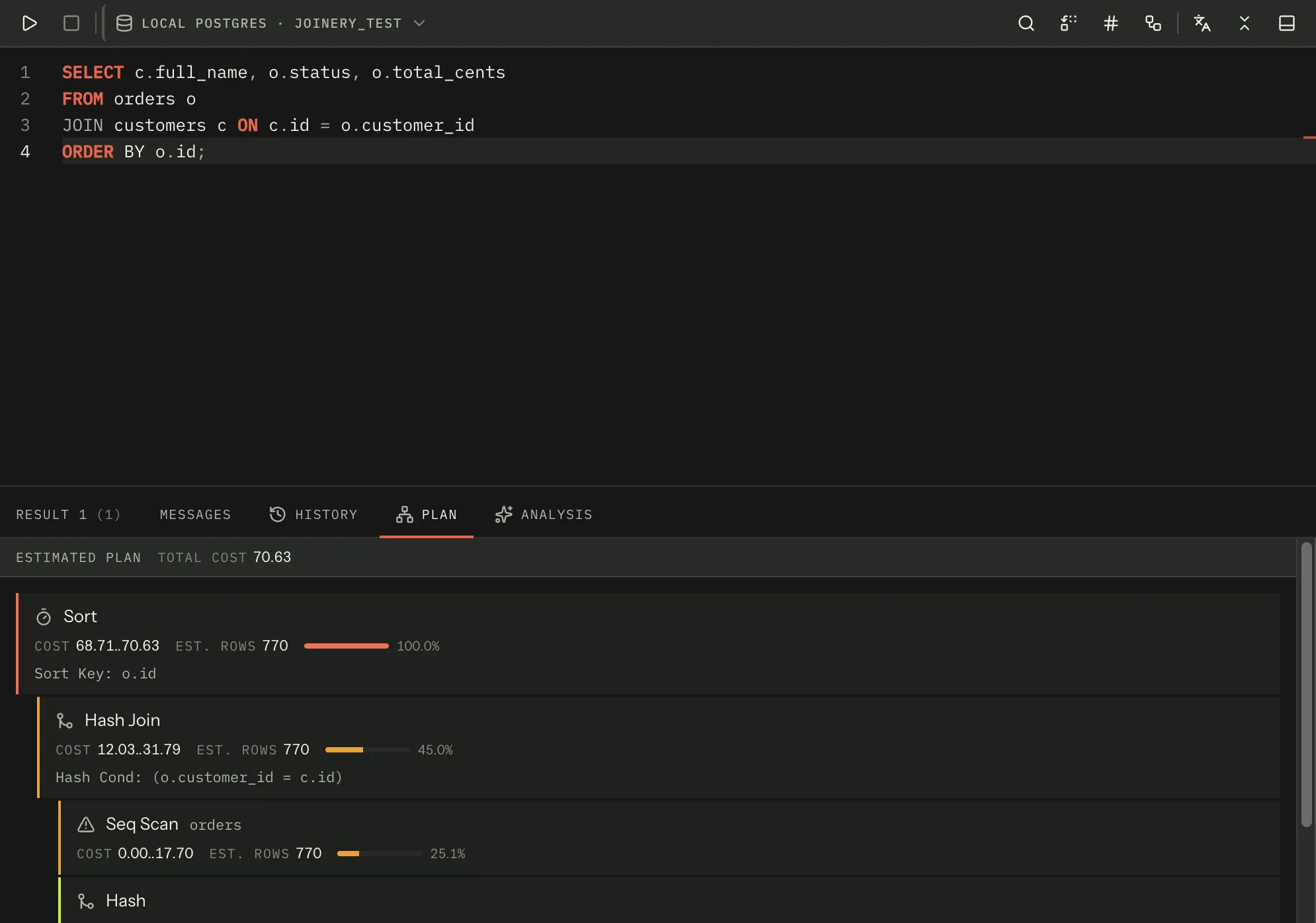1316x923 pixels.
Task: Click the database cylinder icon
Action: tap(124, 23)
